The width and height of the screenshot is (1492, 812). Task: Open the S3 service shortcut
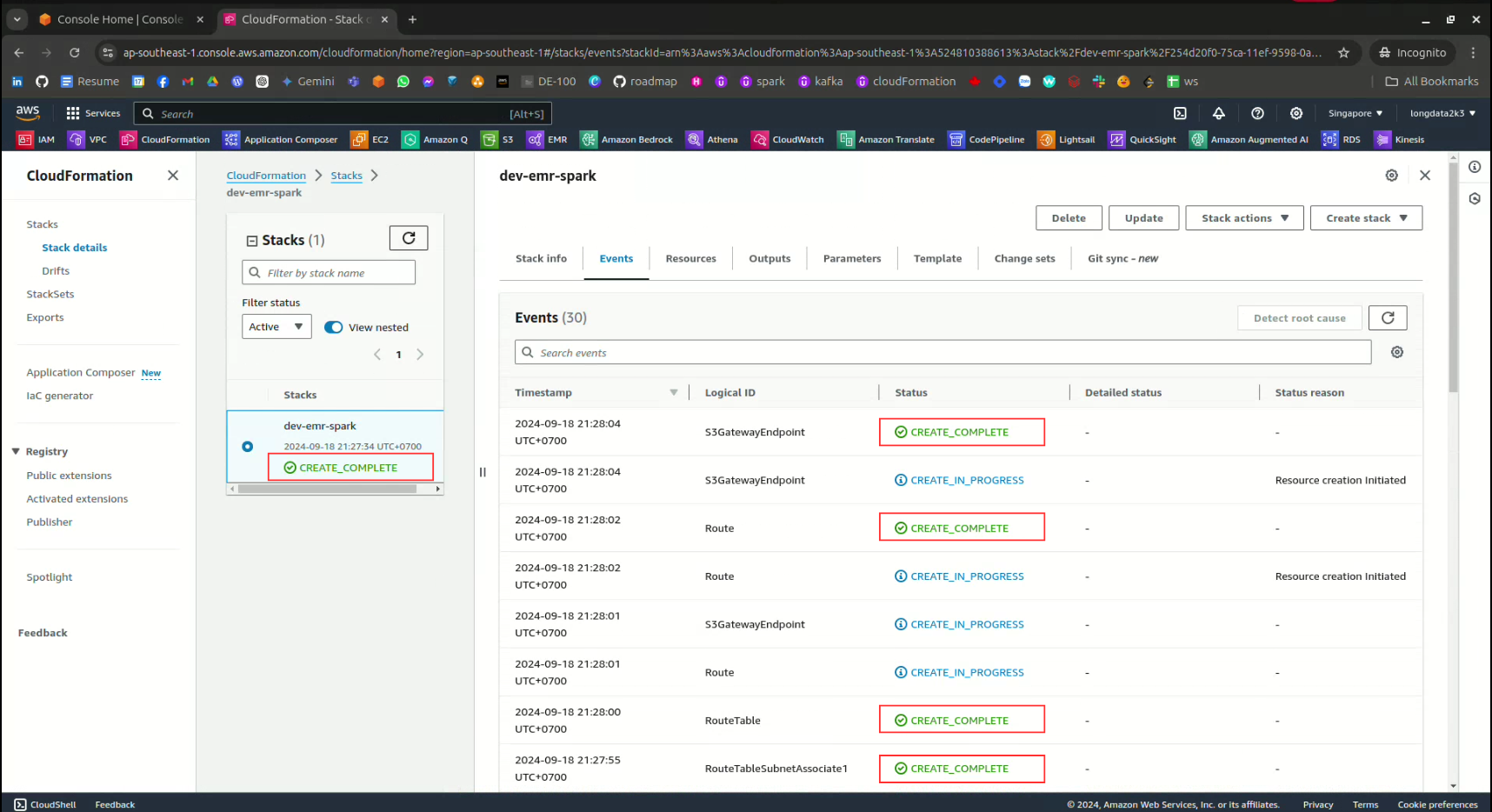coord(498,139)
